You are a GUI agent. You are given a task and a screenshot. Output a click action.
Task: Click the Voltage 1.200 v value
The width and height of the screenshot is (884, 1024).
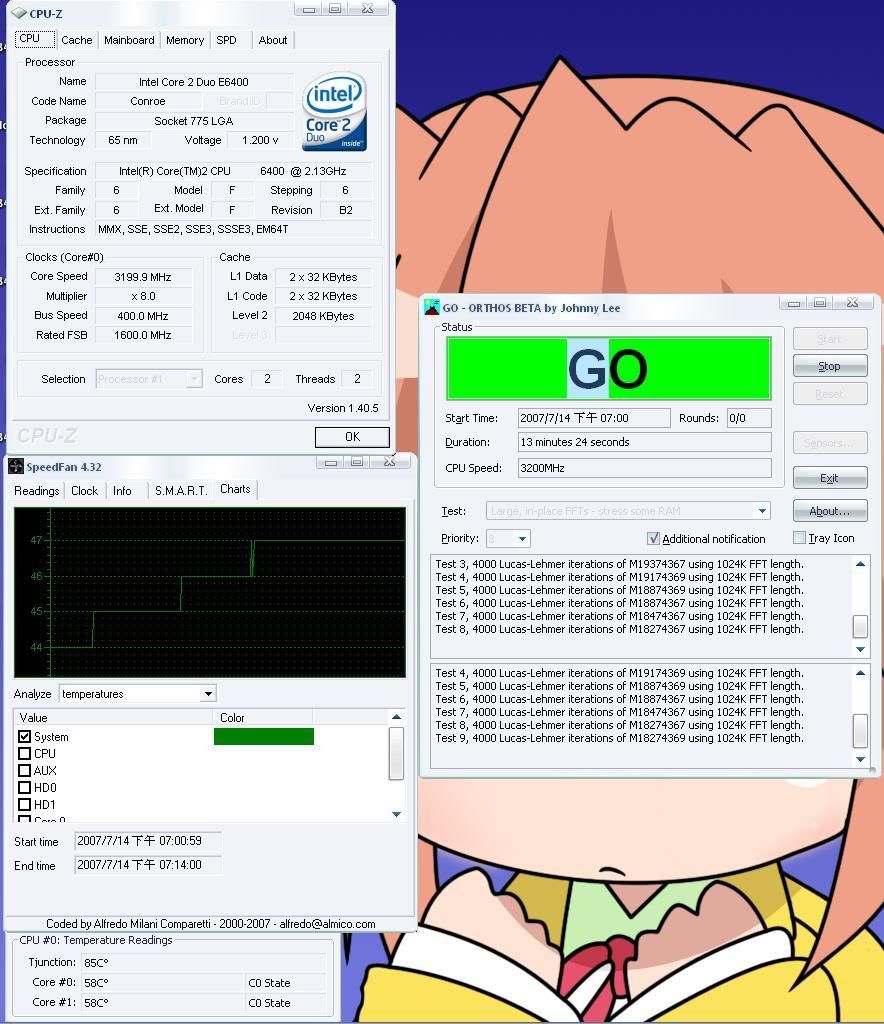click(x=260, y=140)
